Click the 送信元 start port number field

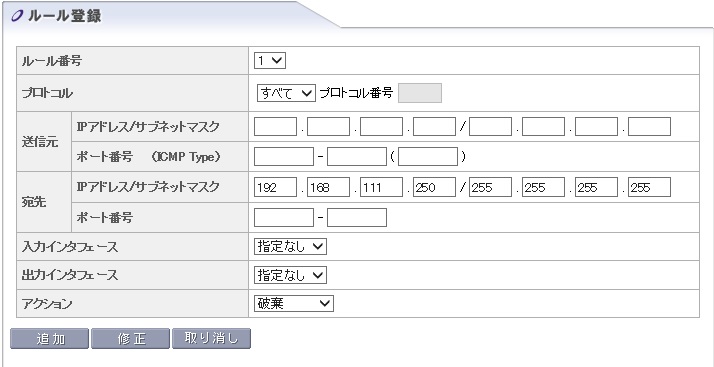pyautogui.click(x=284, y=157)
